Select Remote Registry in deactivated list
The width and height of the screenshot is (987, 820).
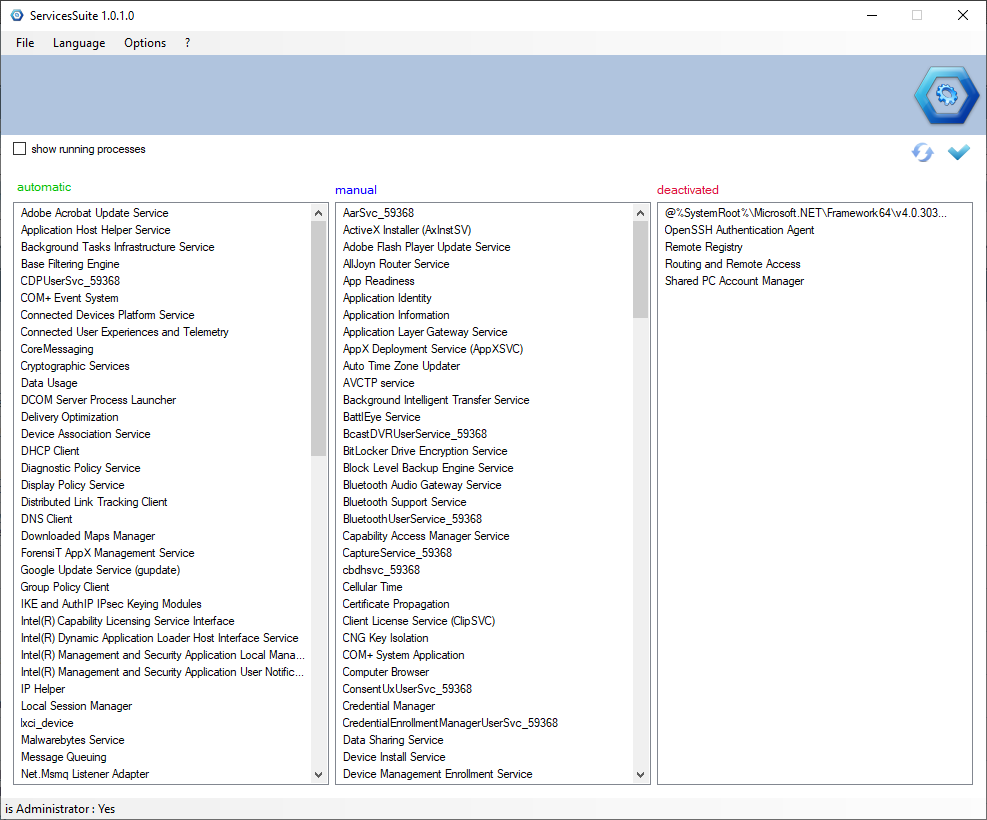pyautogui.click(x=704, y=247)
